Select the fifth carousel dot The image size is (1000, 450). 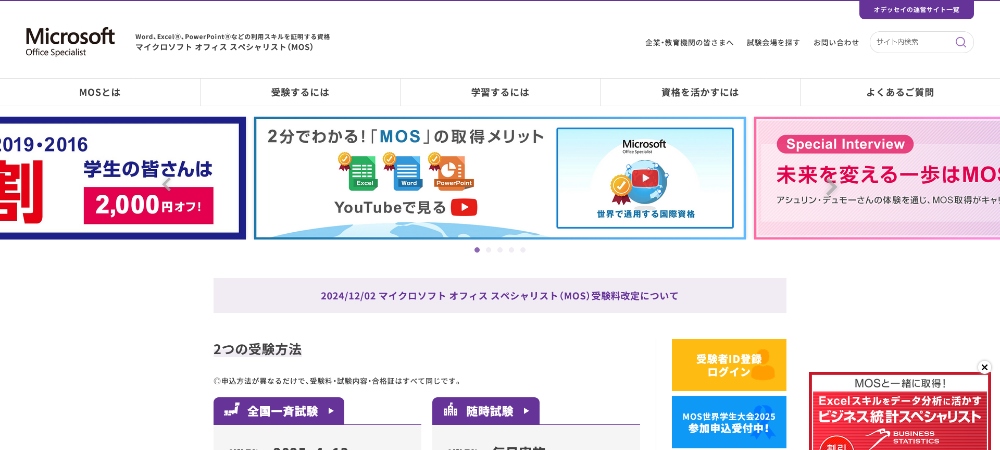(x=523, y=250)
